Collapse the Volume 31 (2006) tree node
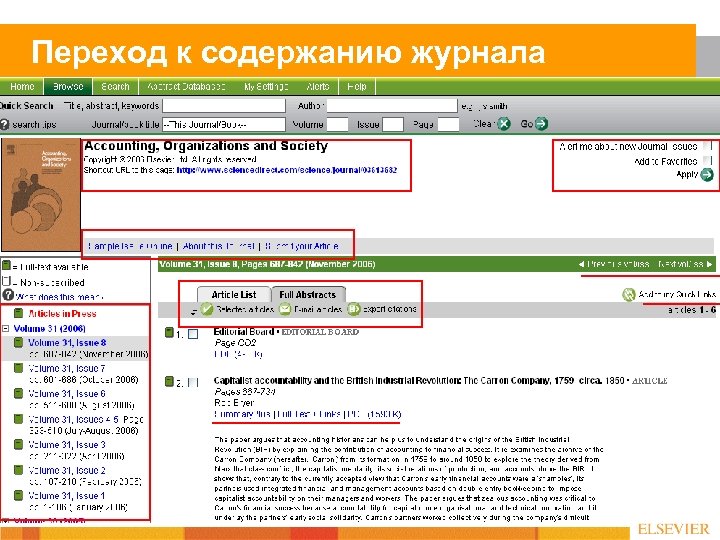Viewport: 720px width, 540px height. click(x=6, y=329)
